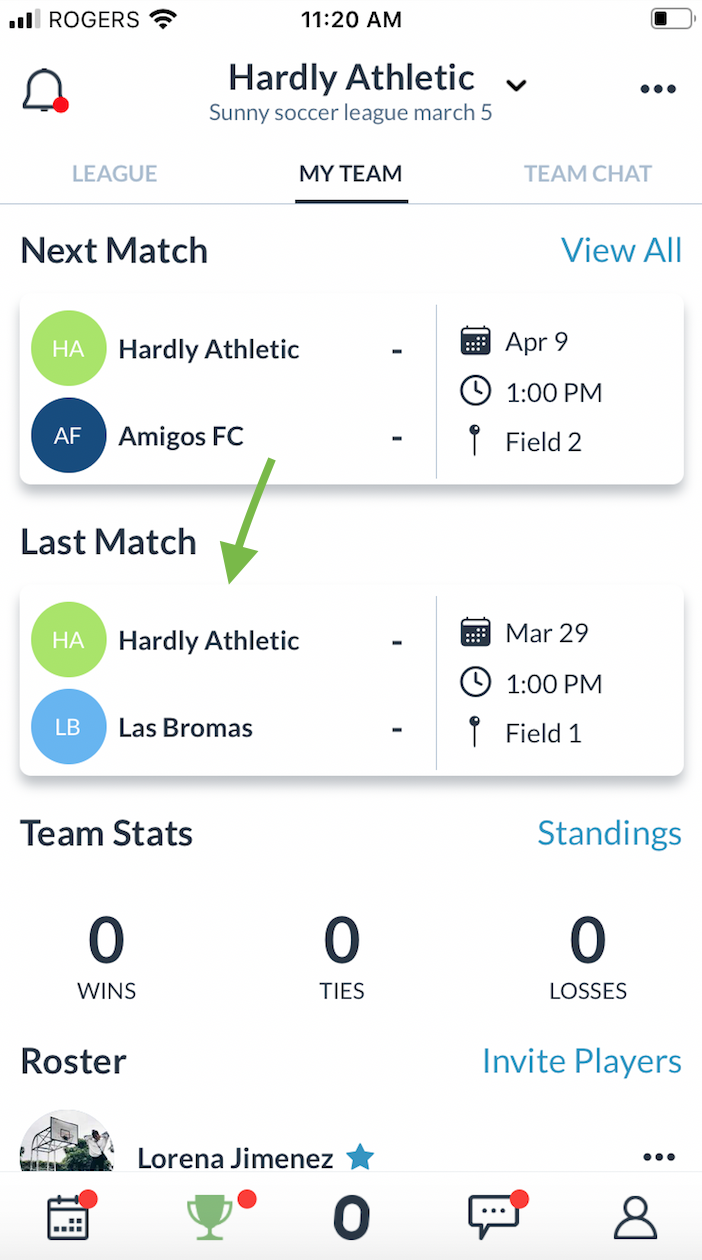Tap View All matches link
The width and height of the screenshot is (702, 1260).
[621, 250]
